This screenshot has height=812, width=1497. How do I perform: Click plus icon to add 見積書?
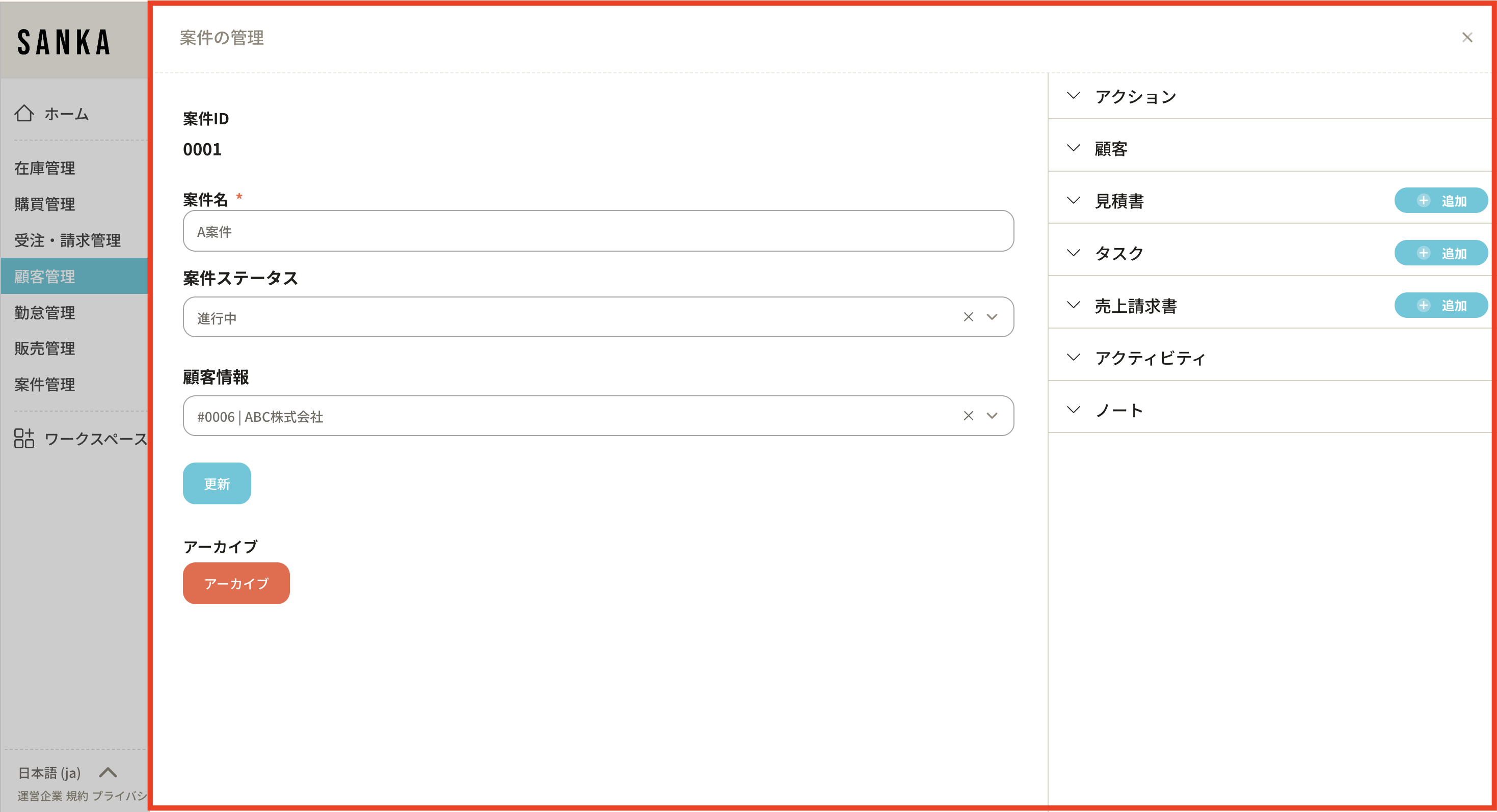(1423, 201)
